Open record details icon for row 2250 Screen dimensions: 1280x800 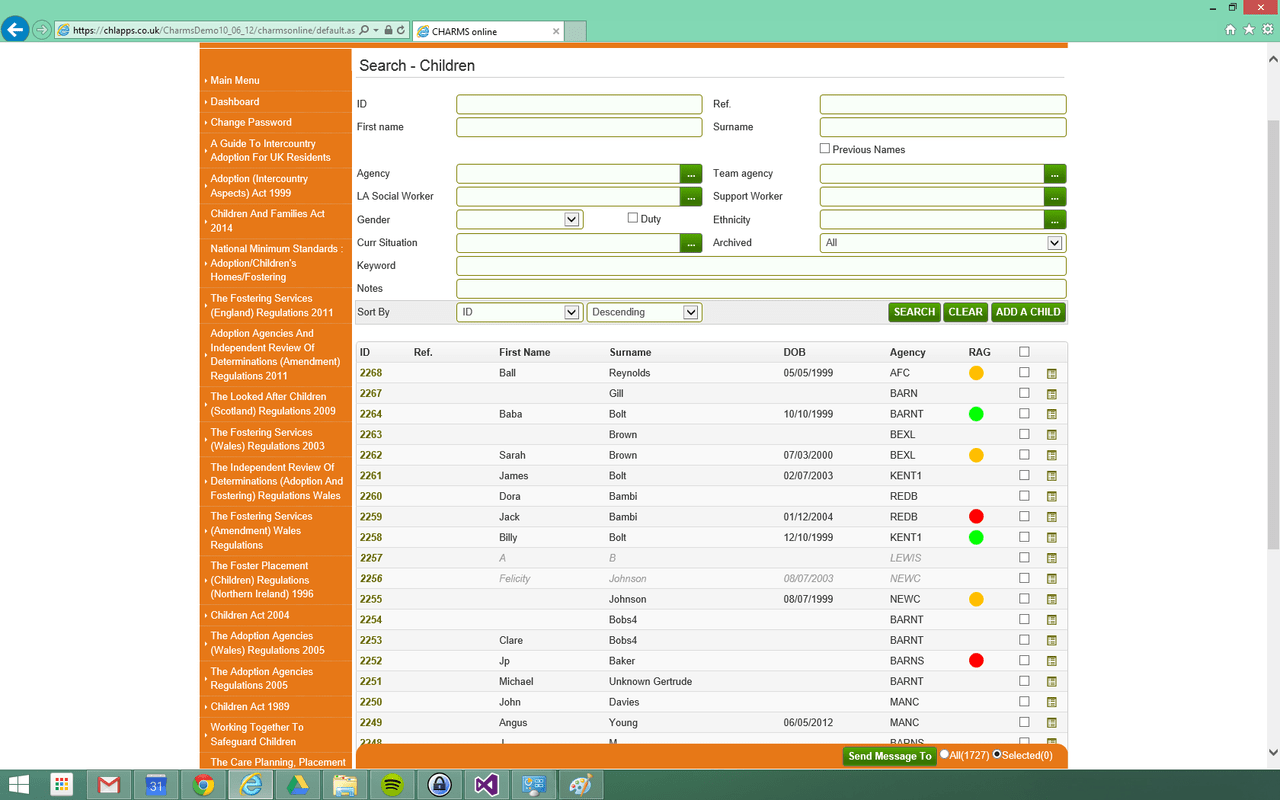pos(1051,702)
